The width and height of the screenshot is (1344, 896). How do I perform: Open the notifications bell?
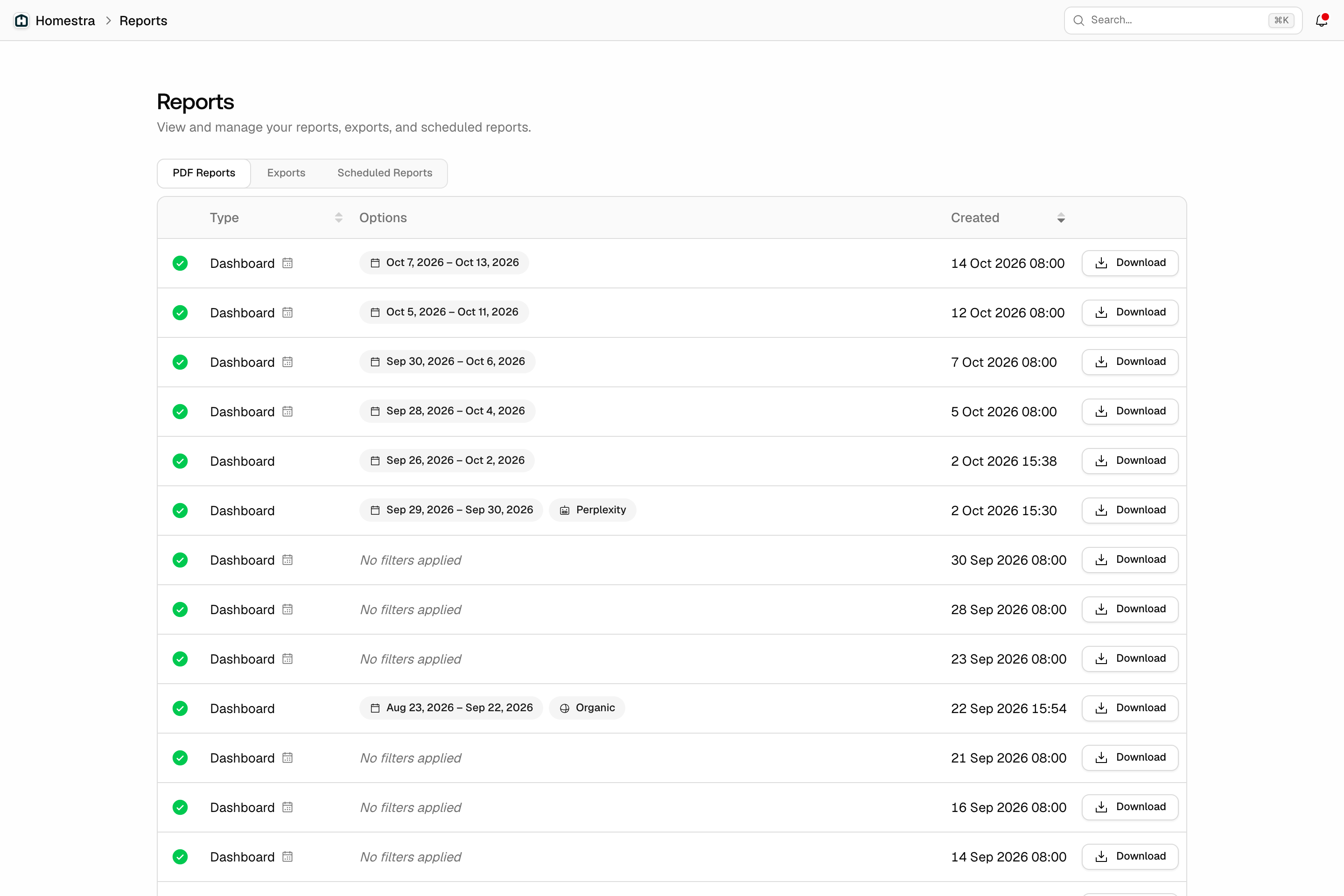[x=1321, y=21]
